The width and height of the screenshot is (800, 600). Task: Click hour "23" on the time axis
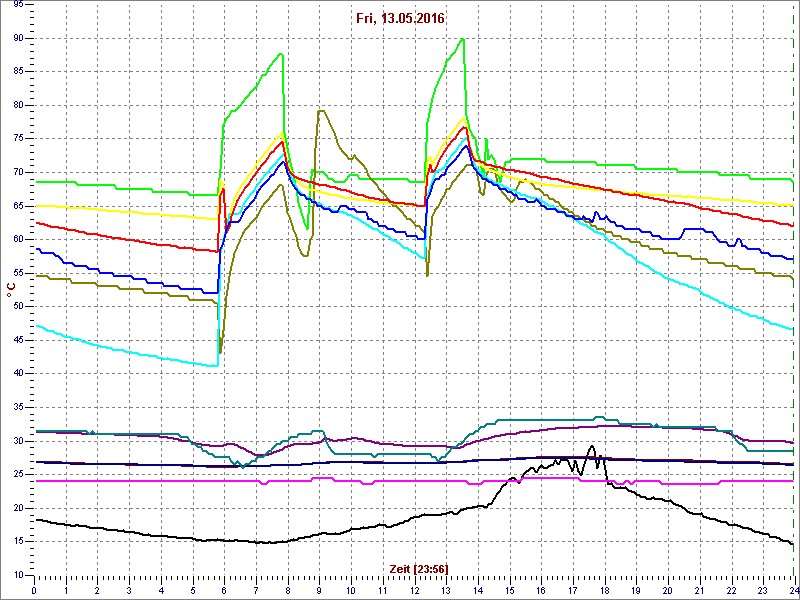pos(763,592)
